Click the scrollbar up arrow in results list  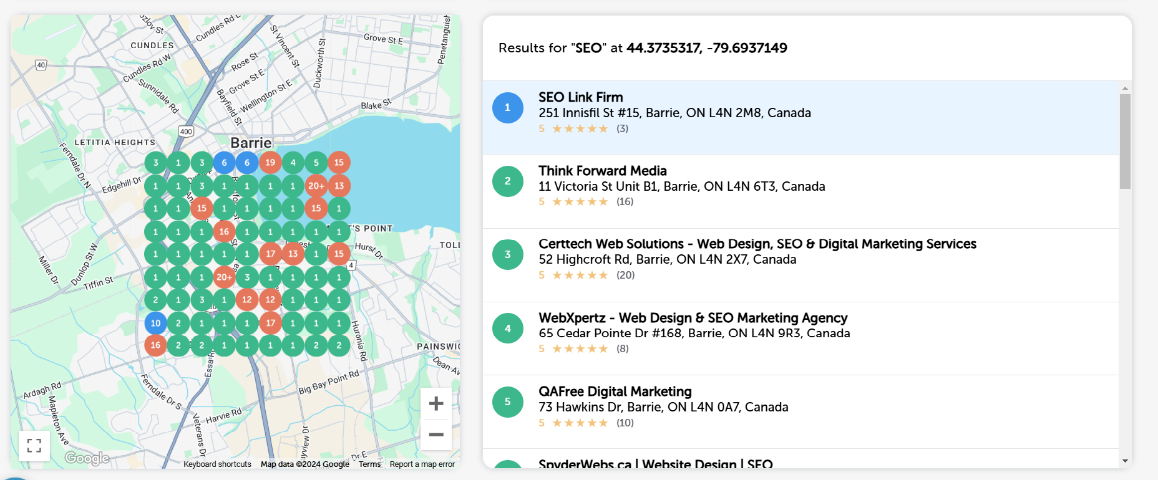[1125, 89]
